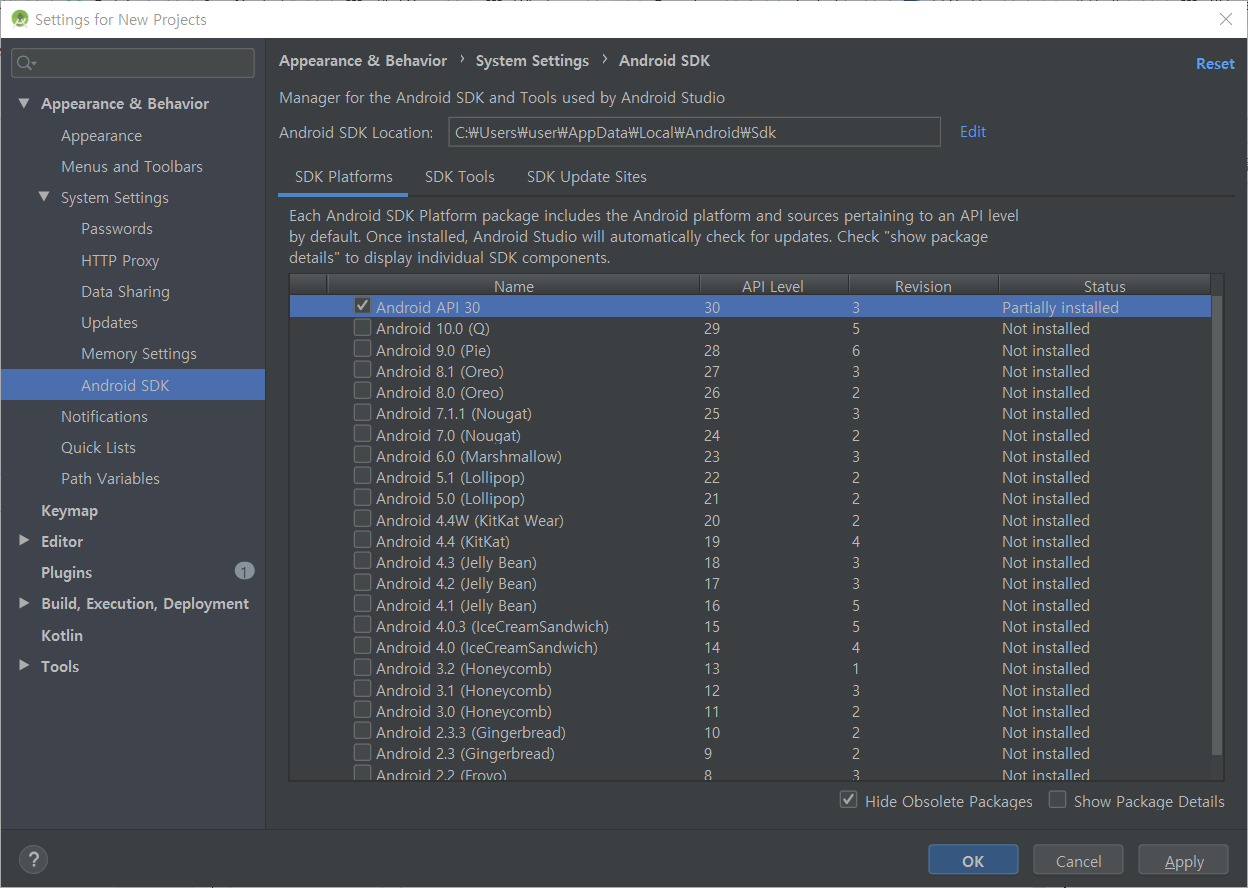This screenshot has height=888, width=1248.
Task: Select the Android 4.0.3 (IceCreamSandwich) row name
Action: click(x=492, y=626)
